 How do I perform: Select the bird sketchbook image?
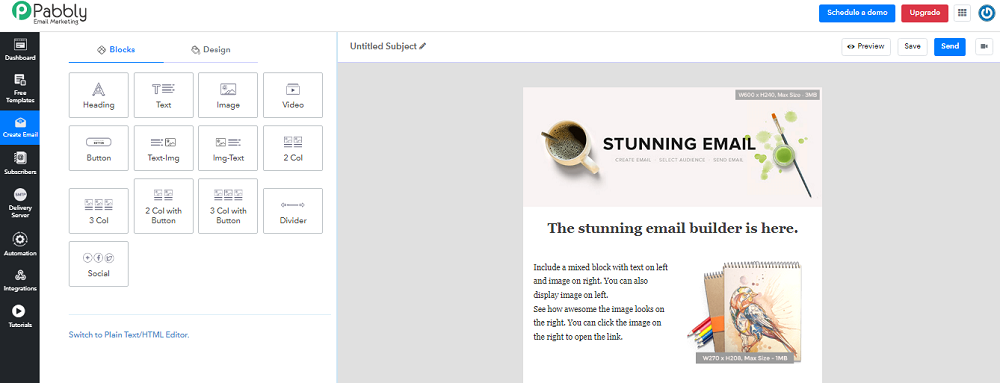pyautogui.click(x=745, y=311)
